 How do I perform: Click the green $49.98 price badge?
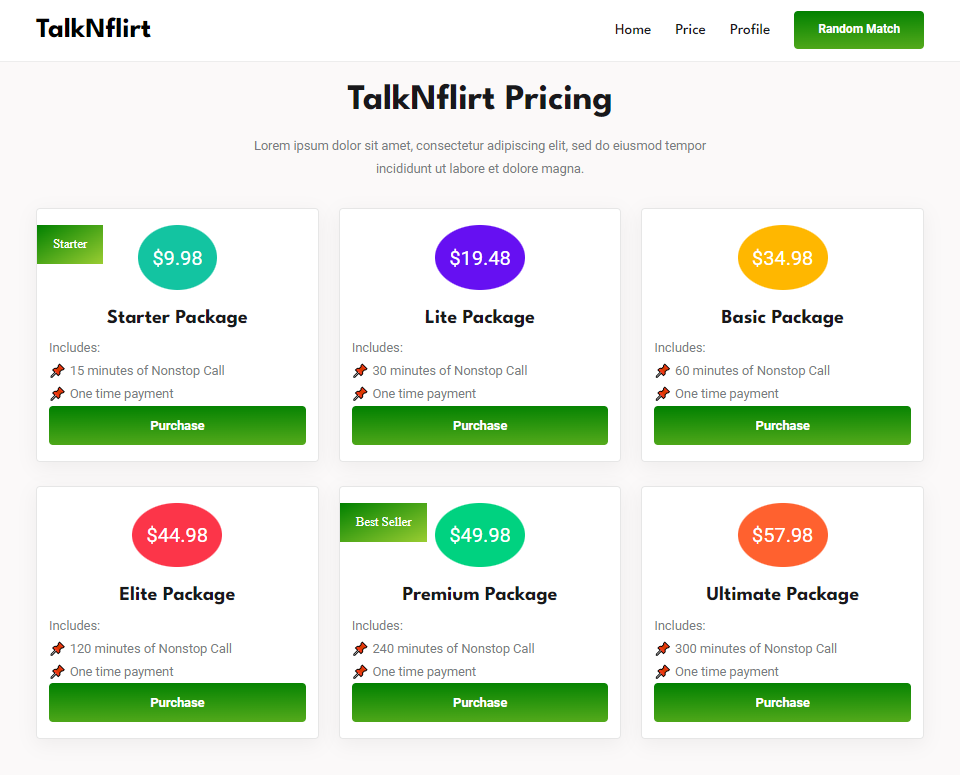tap(480, 535)
